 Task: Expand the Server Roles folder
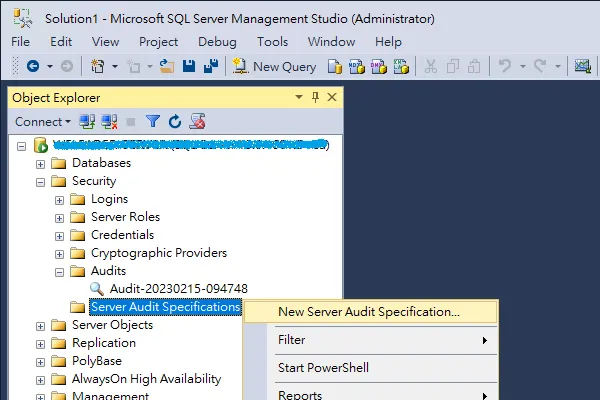point(59,218)
